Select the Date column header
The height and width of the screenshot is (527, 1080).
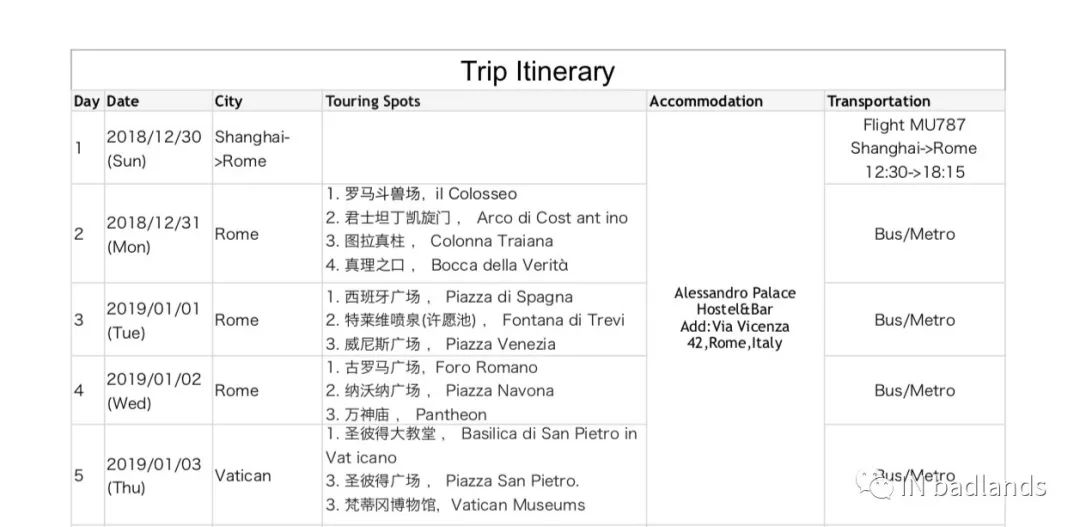123,101
